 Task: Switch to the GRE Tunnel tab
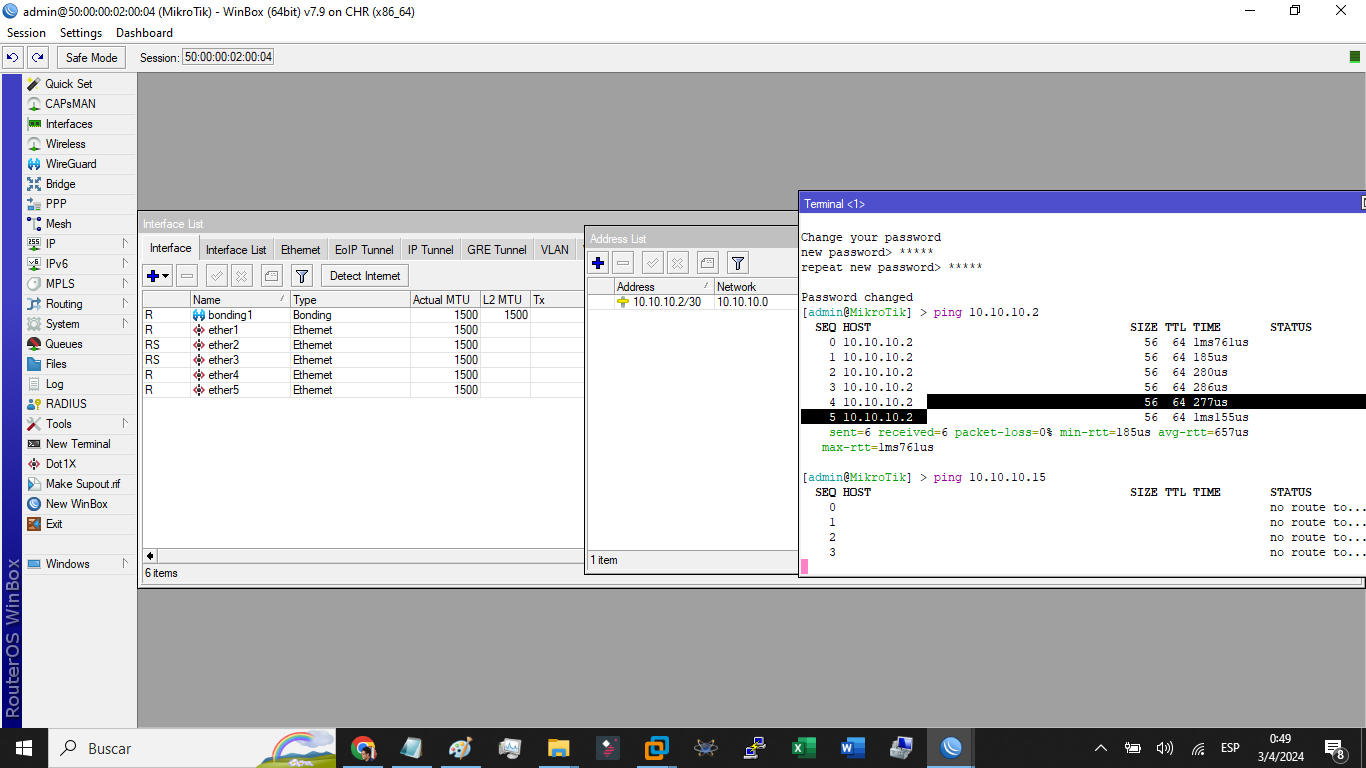click(497, 250)
